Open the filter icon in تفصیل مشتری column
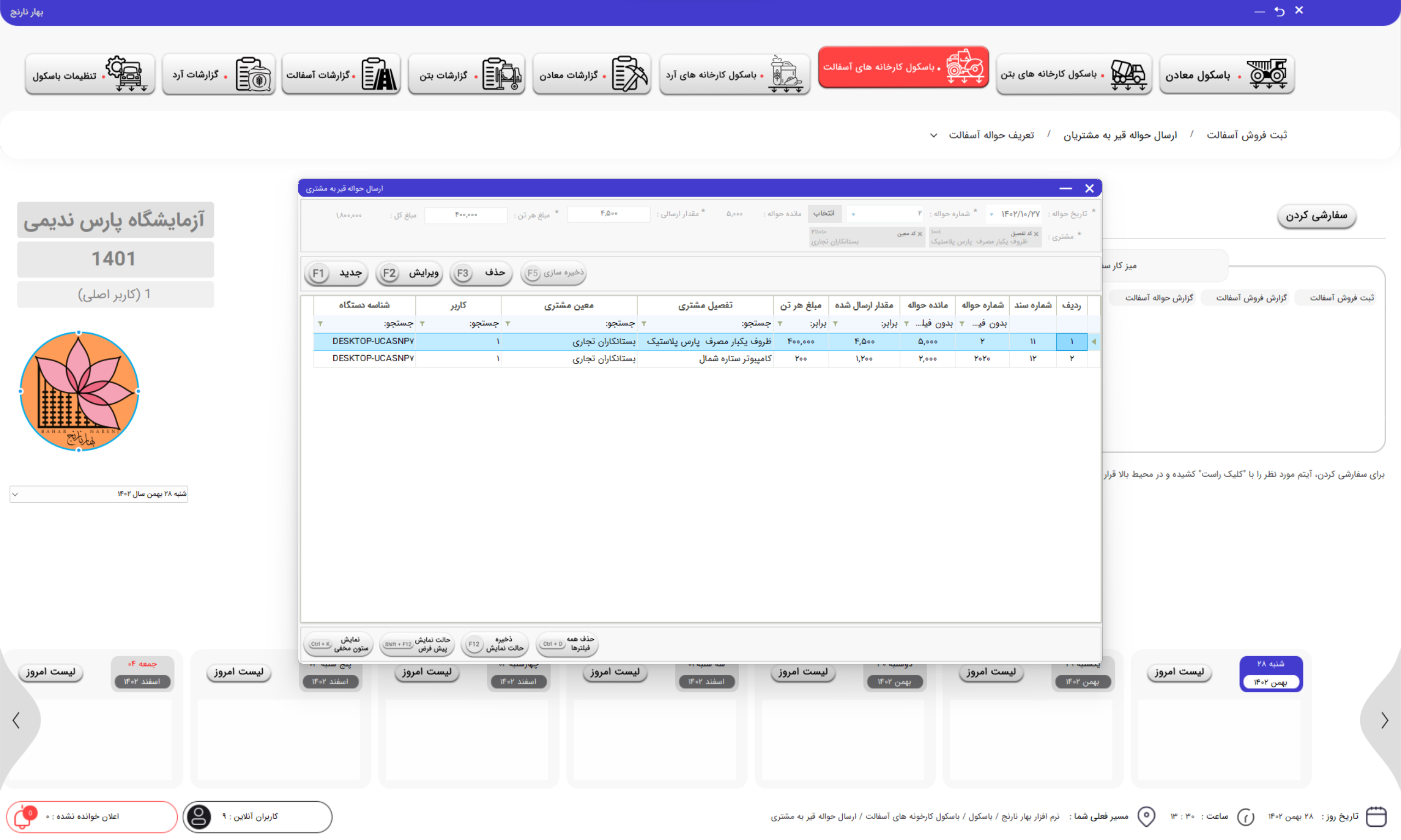The width and height of the screenshot is (1401, 840). point(644,324)
